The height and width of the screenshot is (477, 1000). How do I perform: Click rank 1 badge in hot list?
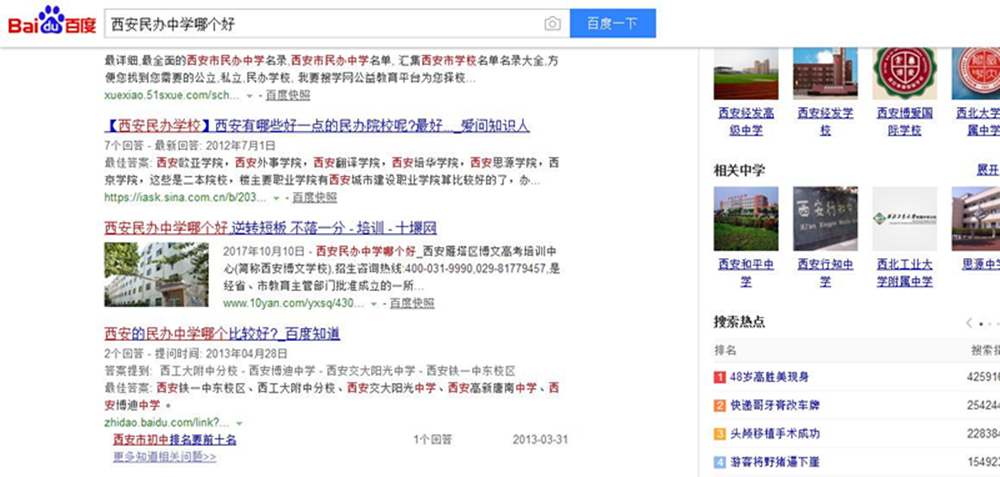click(719, 378)
